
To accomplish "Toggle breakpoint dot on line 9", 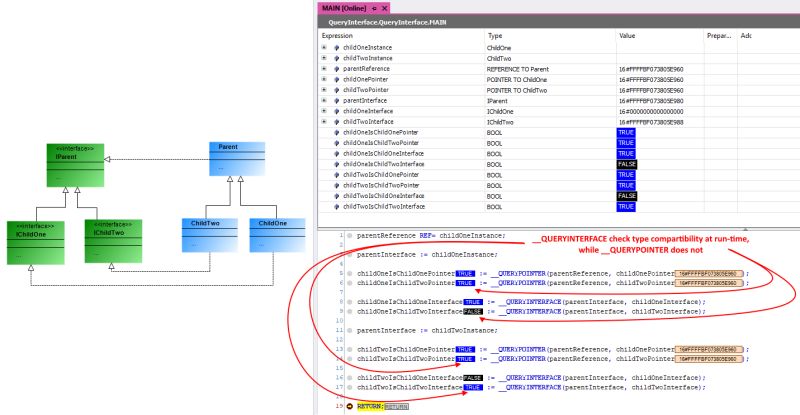I will click(x=349, y=311).
